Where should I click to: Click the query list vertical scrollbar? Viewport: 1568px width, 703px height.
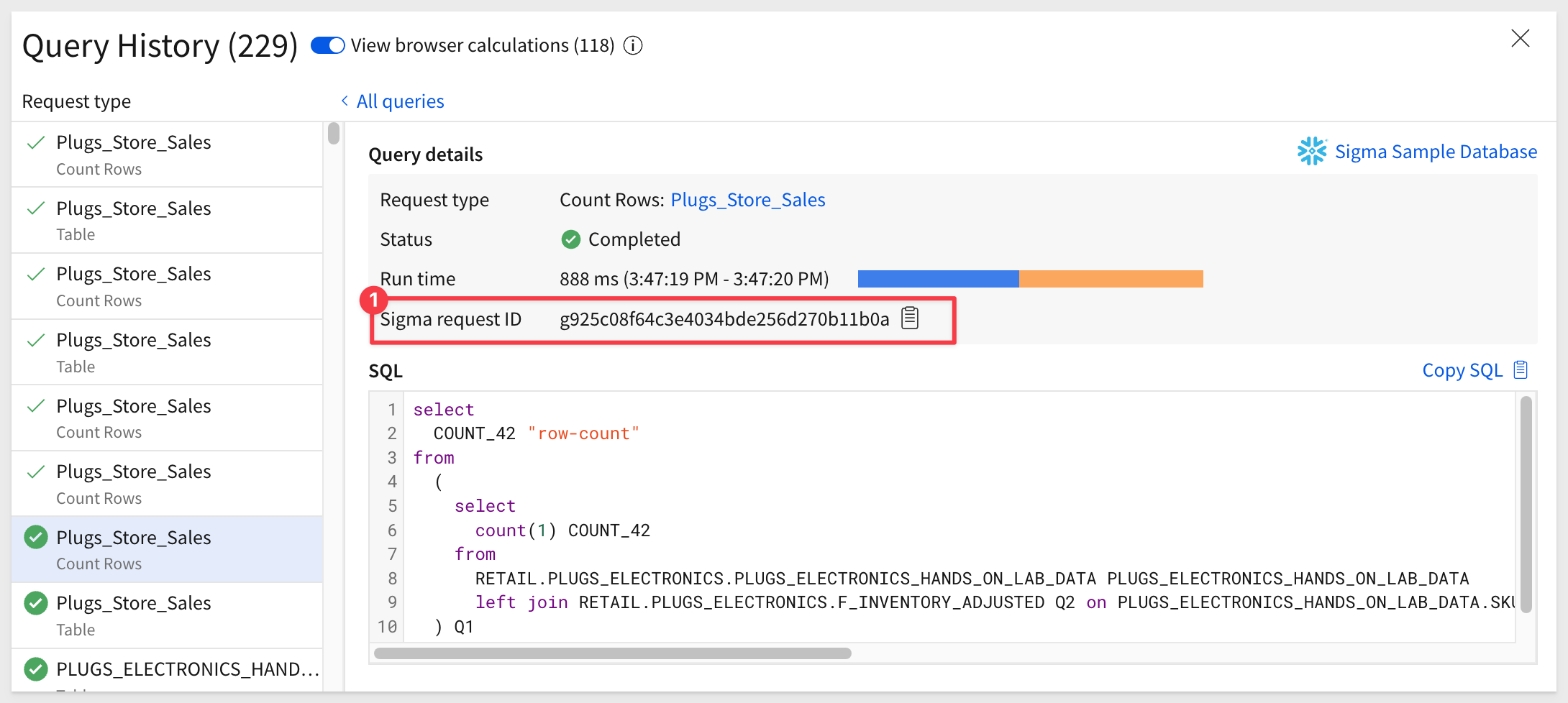334,134
